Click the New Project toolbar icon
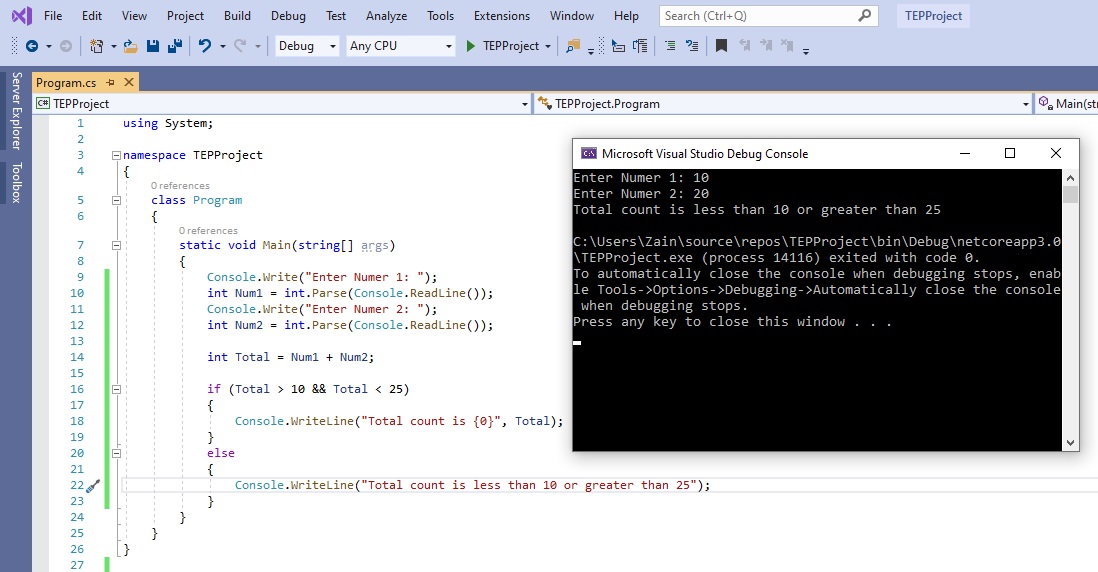The height and width of the screenshot is (572, 1098). pyautogui.click(x=97, y=46)
